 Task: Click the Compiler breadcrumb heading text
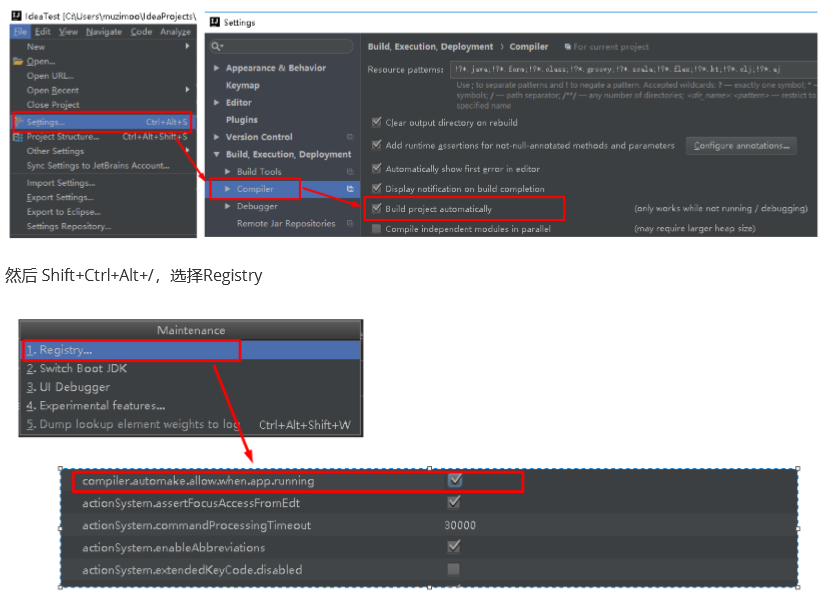tap(529, 47)
